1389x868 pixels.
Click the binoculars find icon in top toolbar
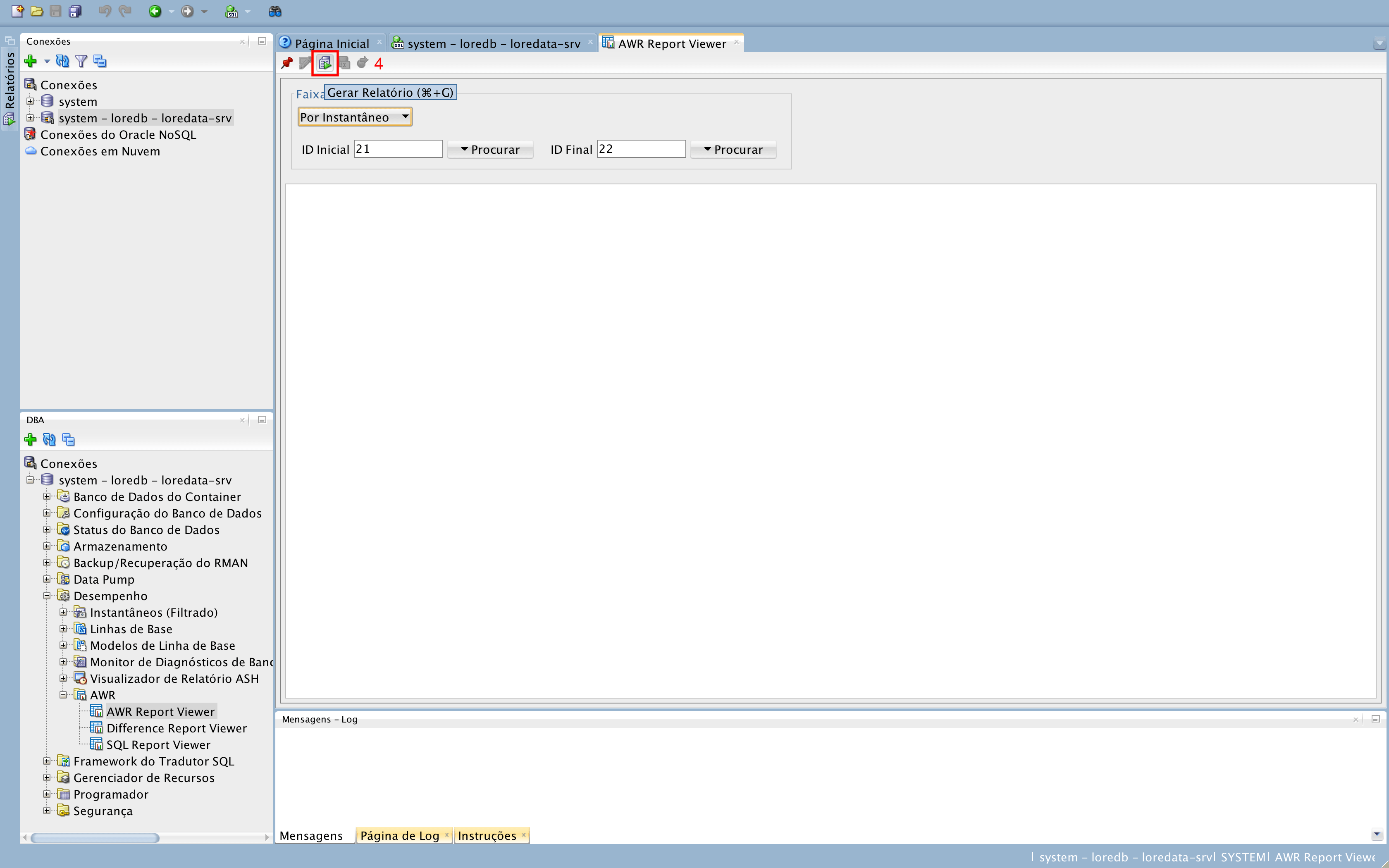[275, 12]
